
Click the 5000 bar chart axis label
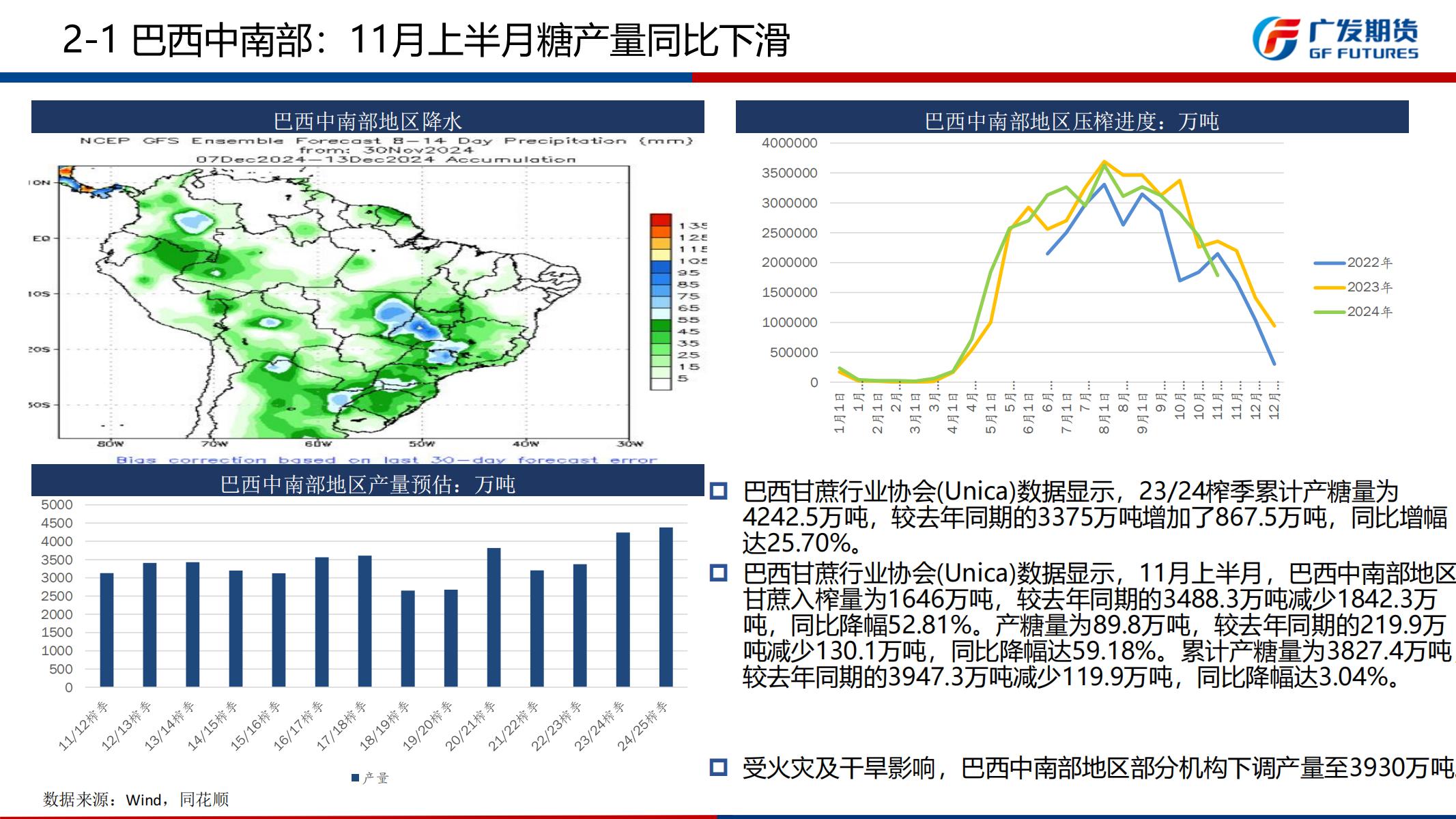point(57,505)
